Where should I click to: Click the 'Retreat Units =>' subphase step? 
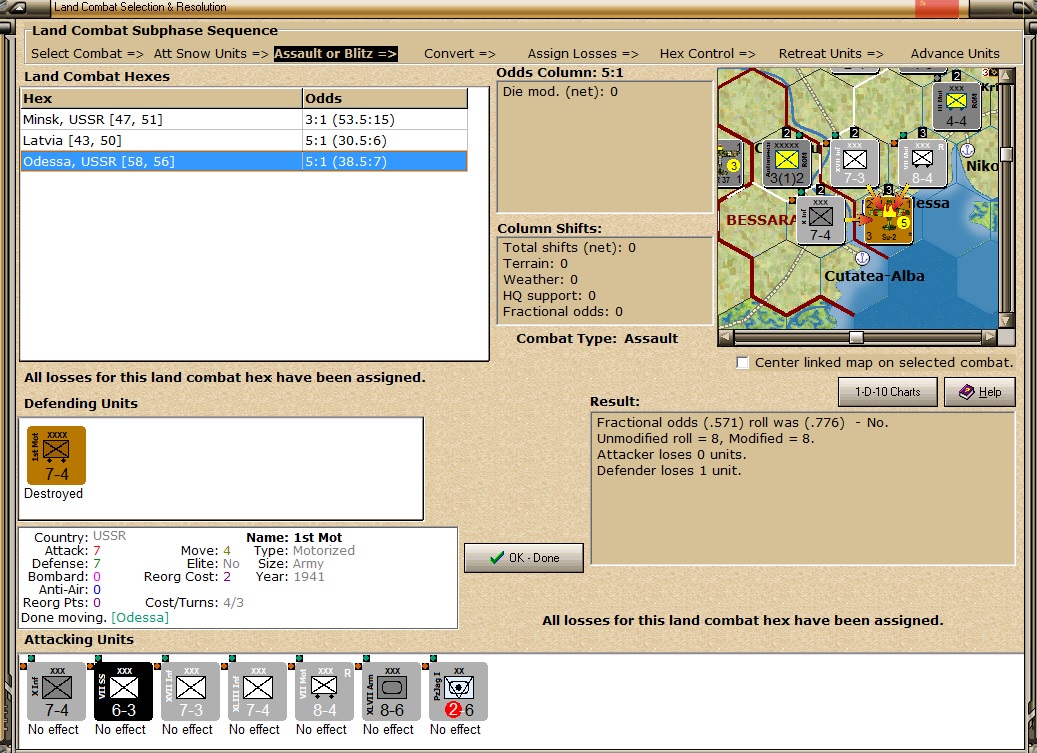831,54
